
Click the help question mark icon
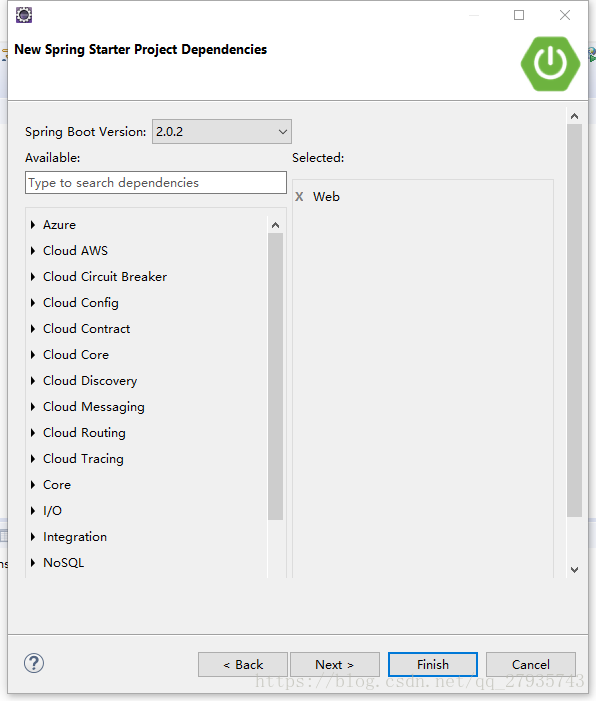coord(34,663)
